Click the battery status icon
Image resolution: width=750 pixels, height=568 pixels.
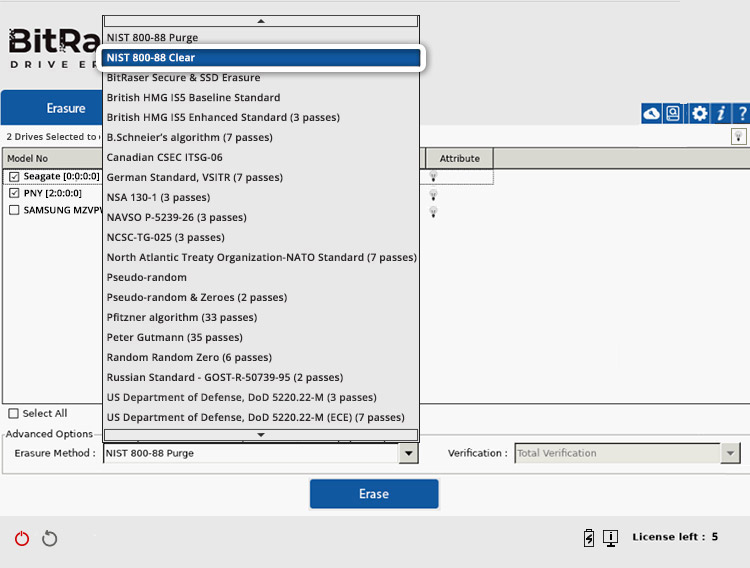pos(589,538)
